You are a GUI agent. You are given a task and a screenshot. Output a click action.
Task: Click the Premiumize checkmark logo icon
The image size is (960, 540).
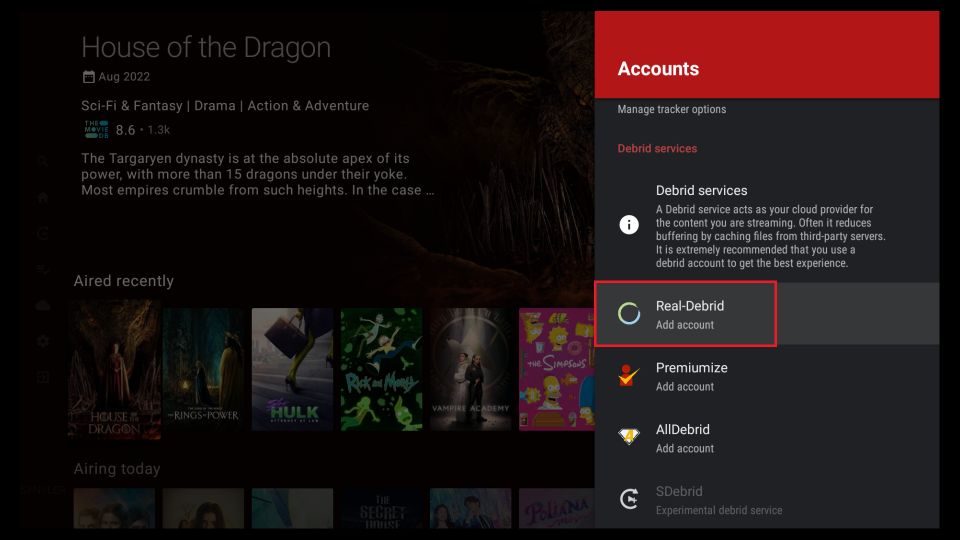[629, 375]
